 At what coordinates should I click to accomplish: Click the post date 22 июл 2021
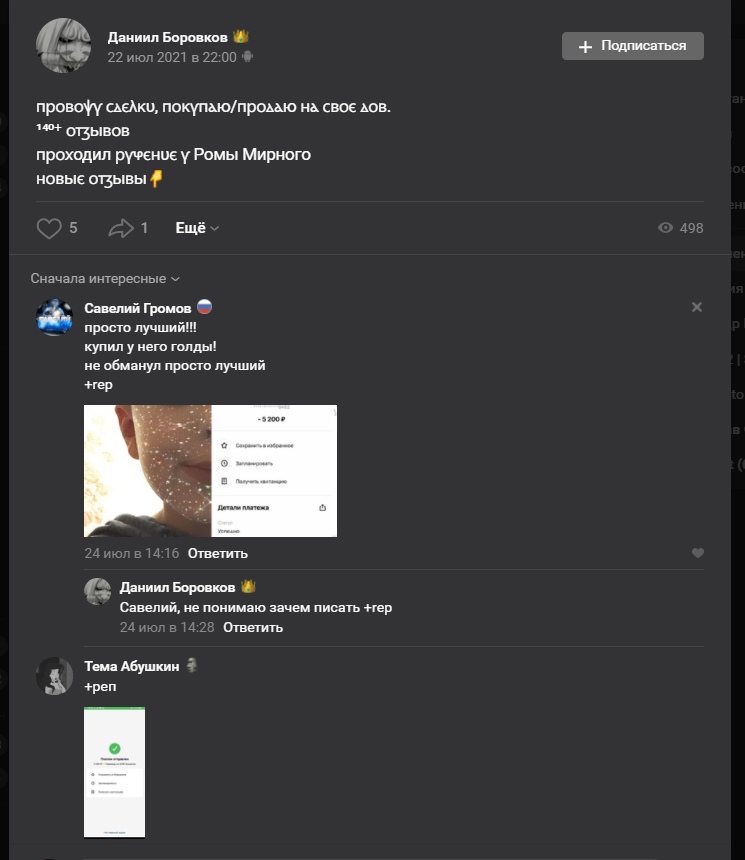(x=172, y=57)
